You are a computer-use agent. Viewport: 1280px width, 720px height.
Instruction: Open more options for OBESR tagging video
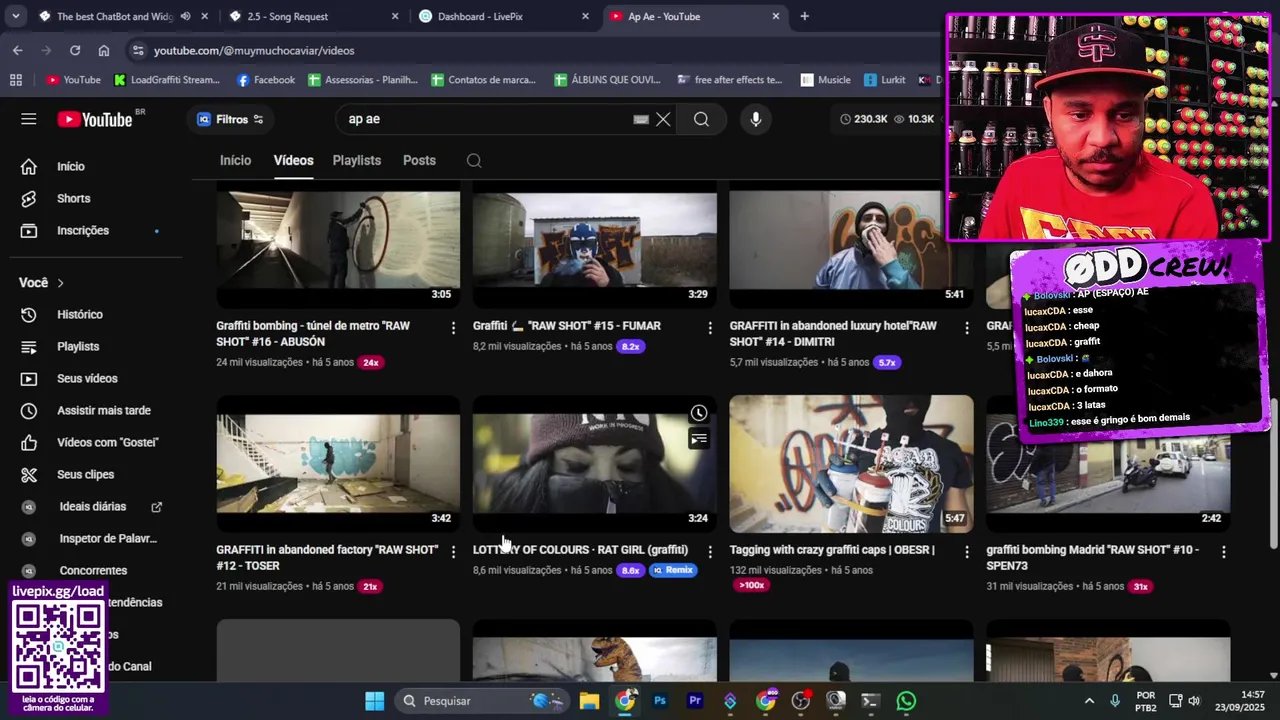coord(966,551)
